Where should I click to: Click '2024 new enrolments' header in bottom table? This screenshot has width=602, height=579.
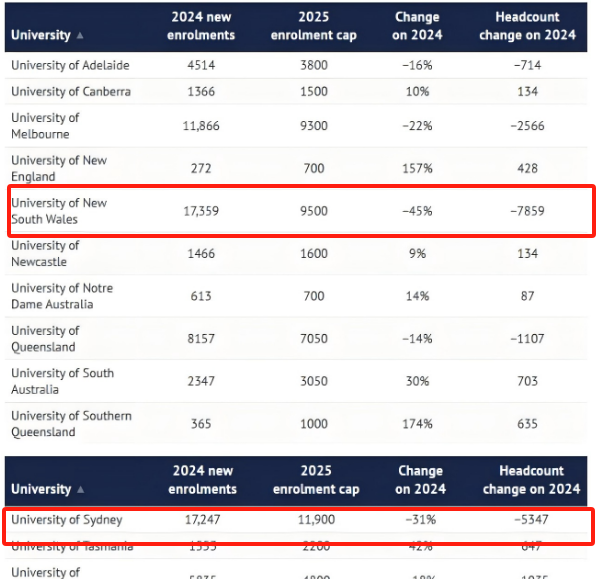point(202,480)
